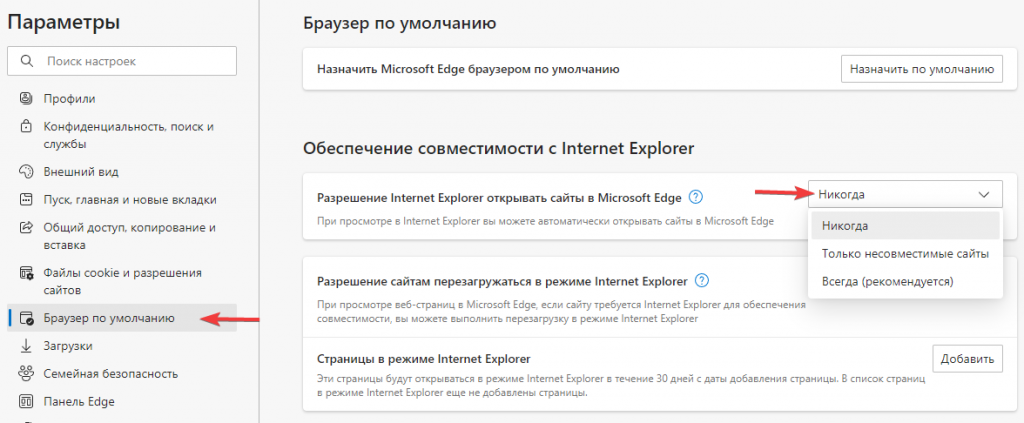This screenshot has height=423, width=1024.
Task: Click the Добавить button
Action: click(x=967, y=359)
